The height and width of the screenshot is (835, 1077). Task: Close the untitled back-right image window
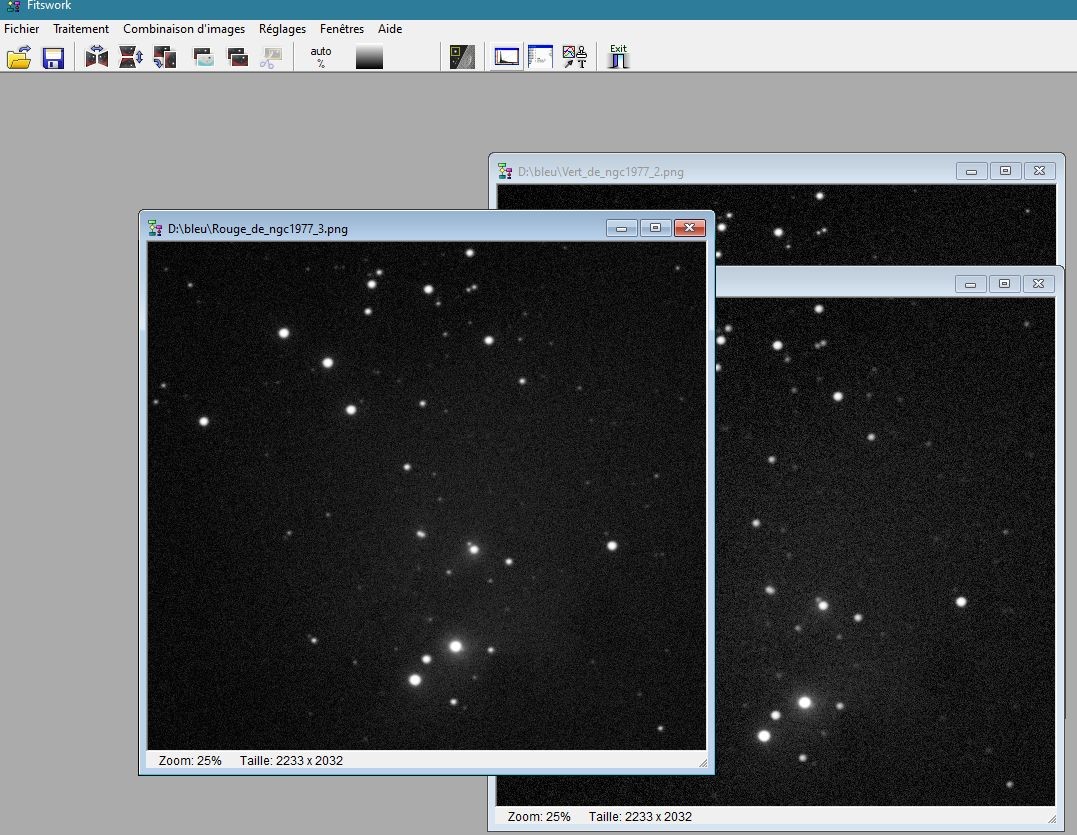tap(1039, 284)
